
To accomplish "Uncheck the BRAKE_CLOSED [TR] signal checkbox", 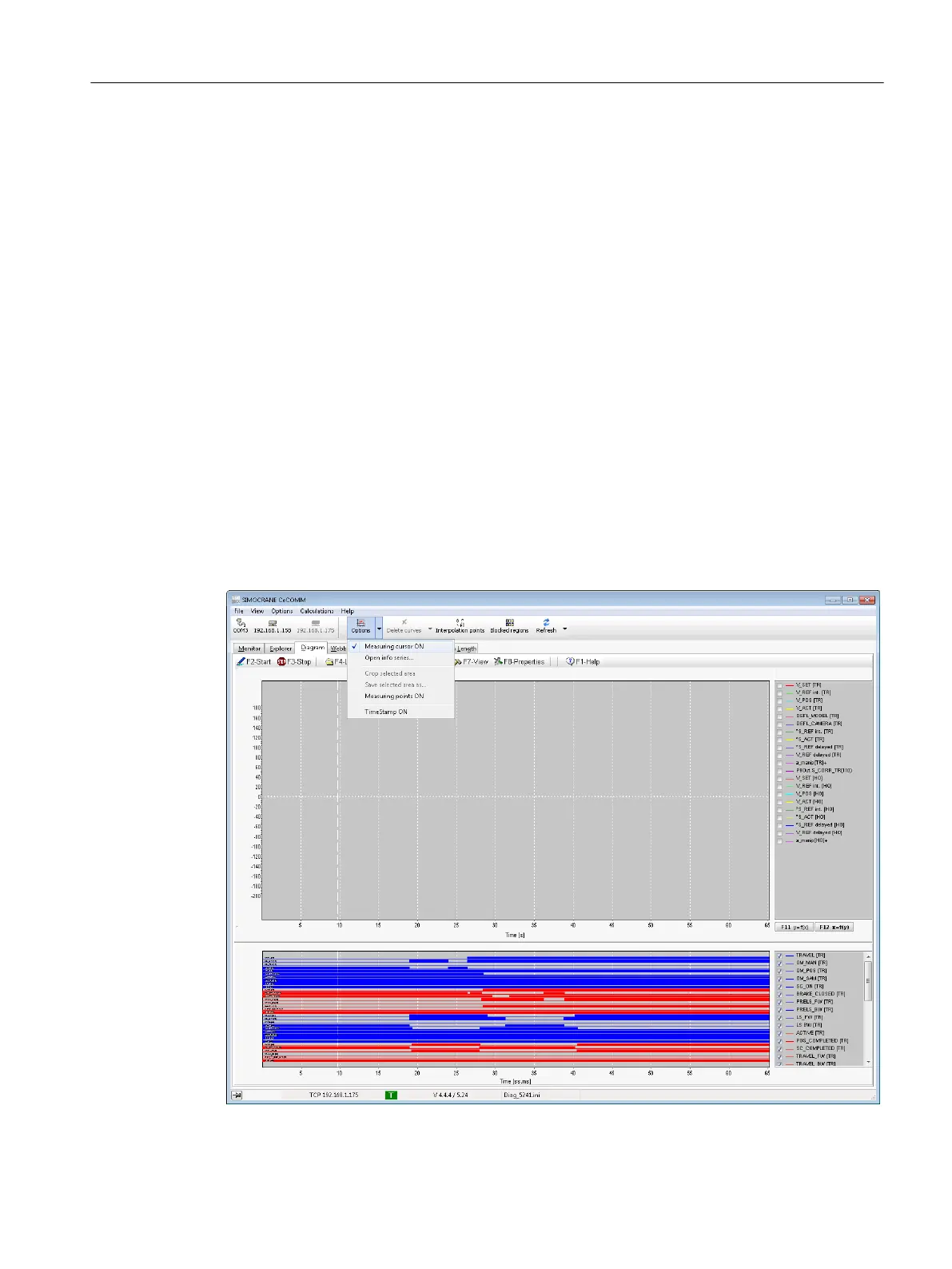I will pyautogui.click(x=780, y=994).
